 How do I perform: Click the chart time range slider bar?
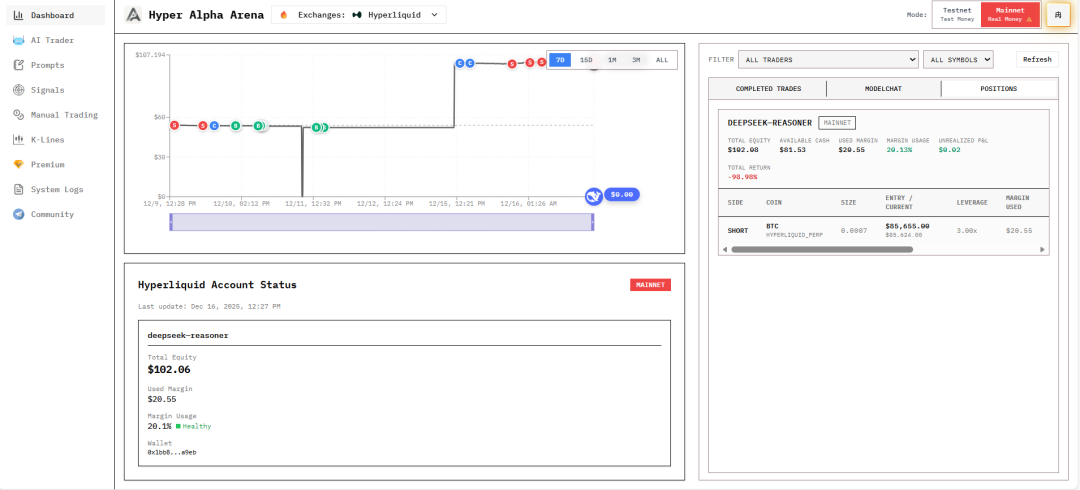(382, 223)
